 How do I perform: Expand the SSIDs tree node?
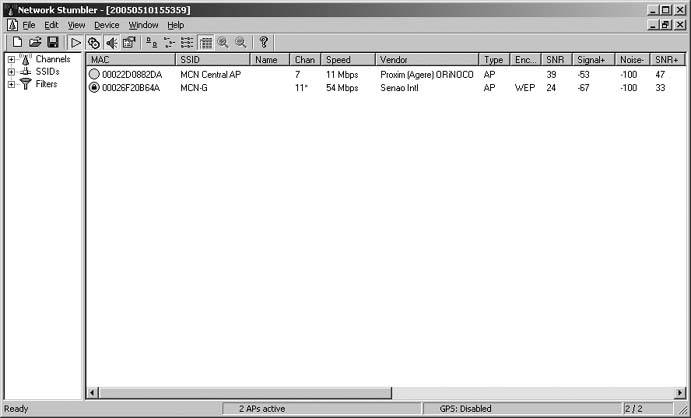[x=11, y=71]
